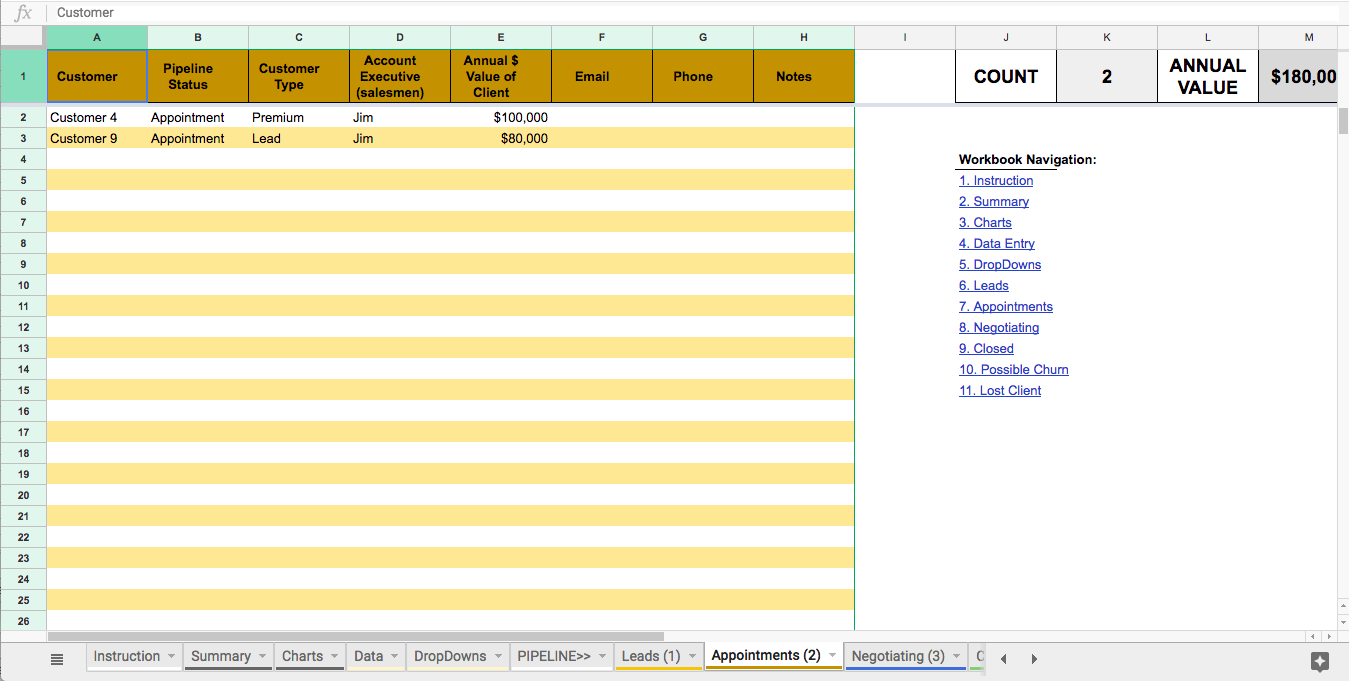Select the 'Notes' header cell
The image size is (1349, 681).
pos(804,76)
